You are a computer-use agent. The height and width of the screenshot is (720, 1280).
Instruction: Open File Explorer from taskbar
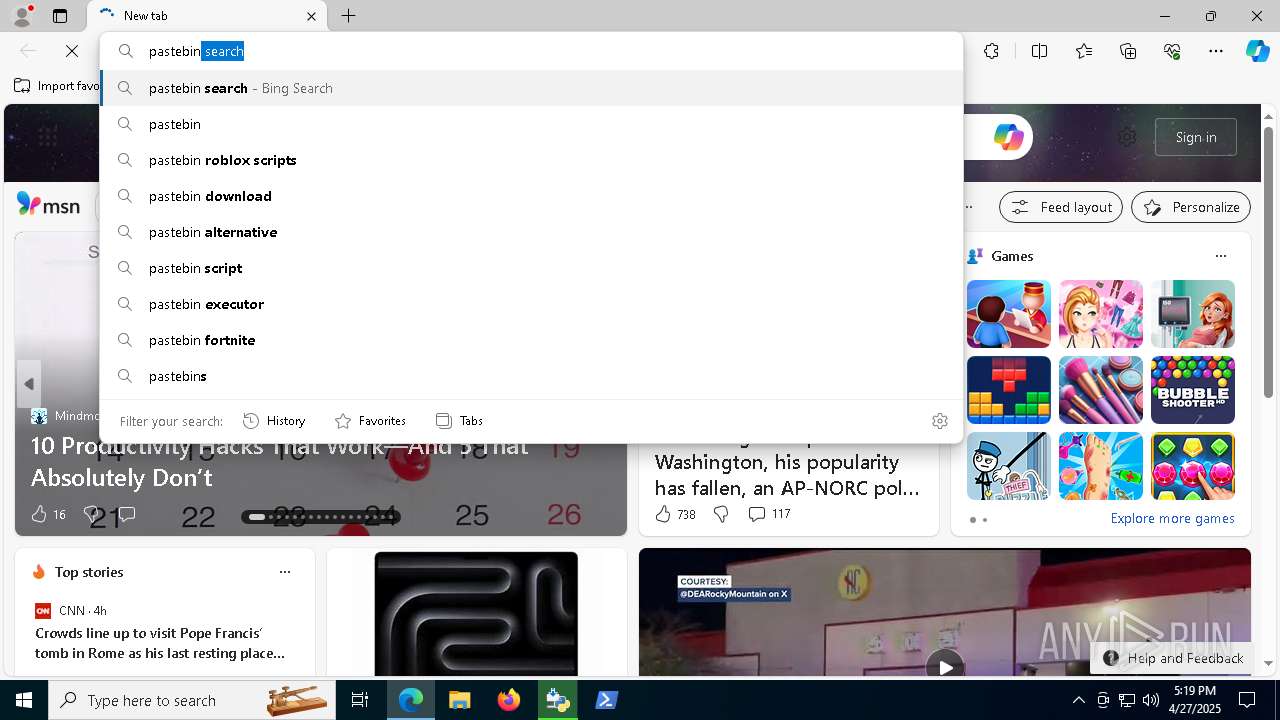tap(459, 700)
